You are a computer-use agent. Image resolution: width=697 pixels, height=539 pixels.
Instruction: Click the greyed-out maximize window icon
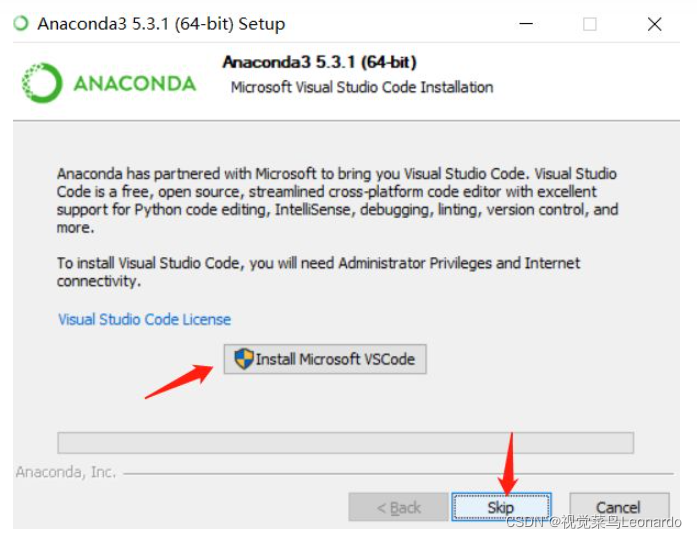(x=590, y=24)
